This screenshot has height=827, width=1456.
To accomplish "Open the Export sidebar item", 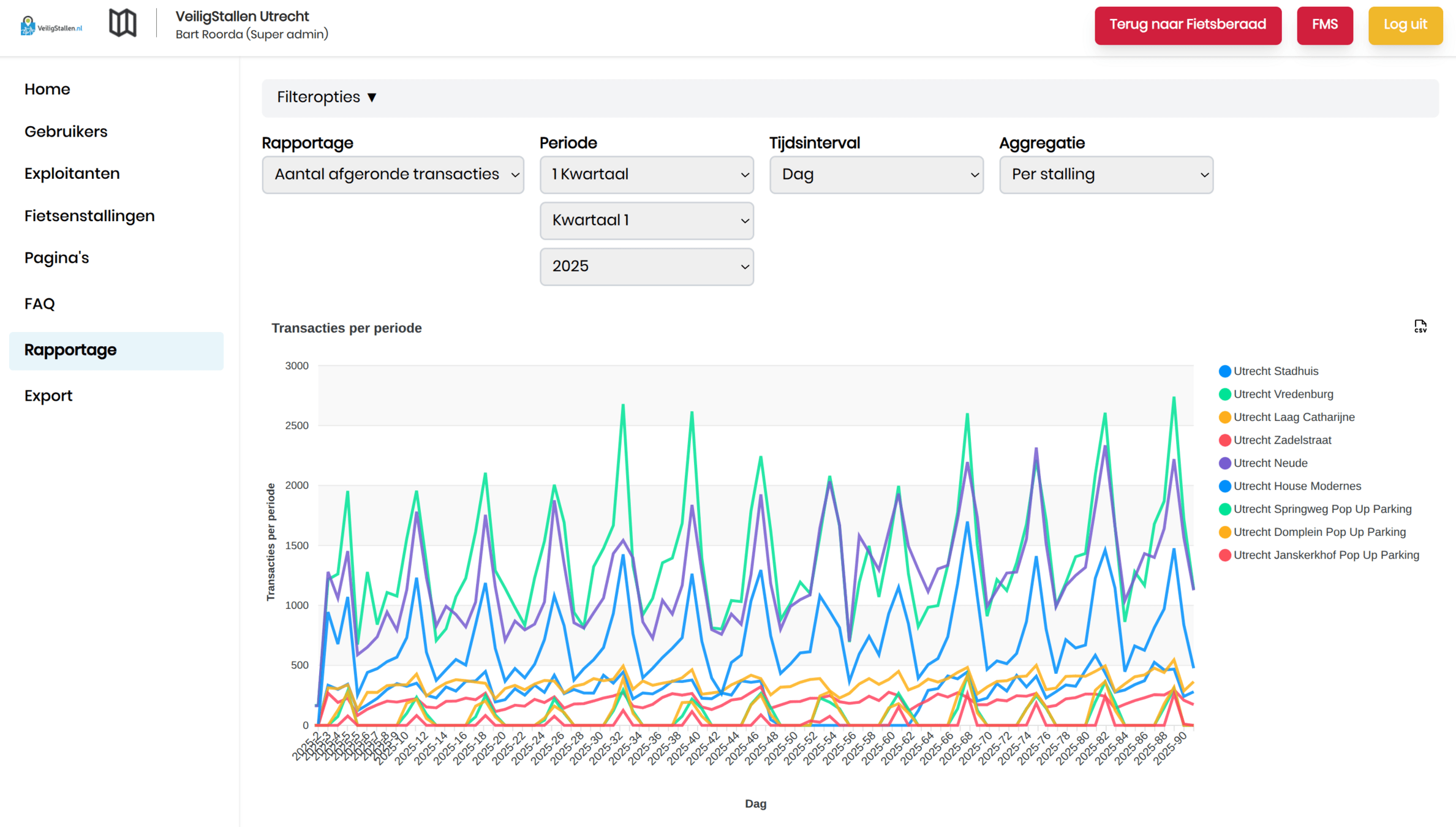I will (48, 396).
